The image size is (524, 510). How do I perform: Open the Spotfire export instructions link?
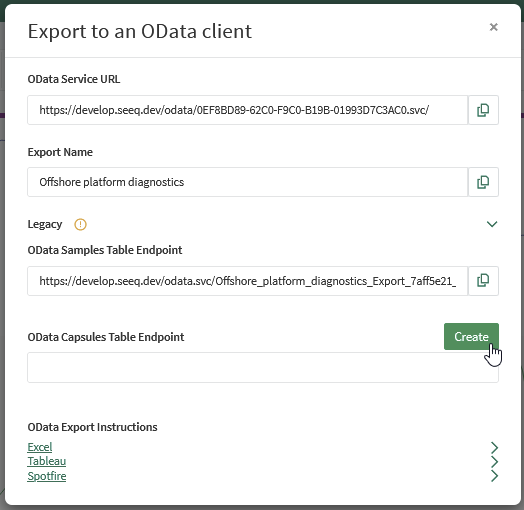(47, 476)
